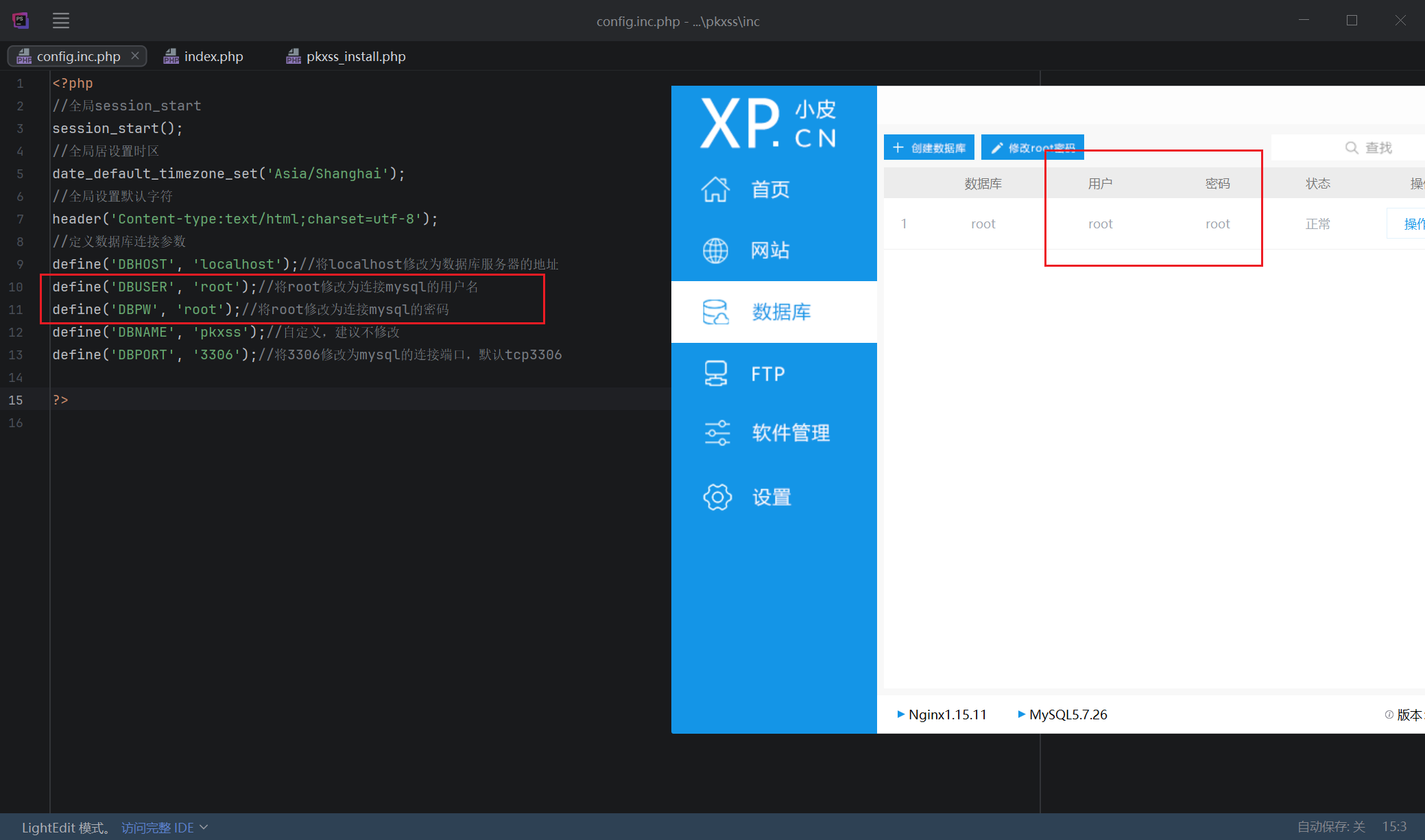Click the 创建数据库 button

(929, 147)
